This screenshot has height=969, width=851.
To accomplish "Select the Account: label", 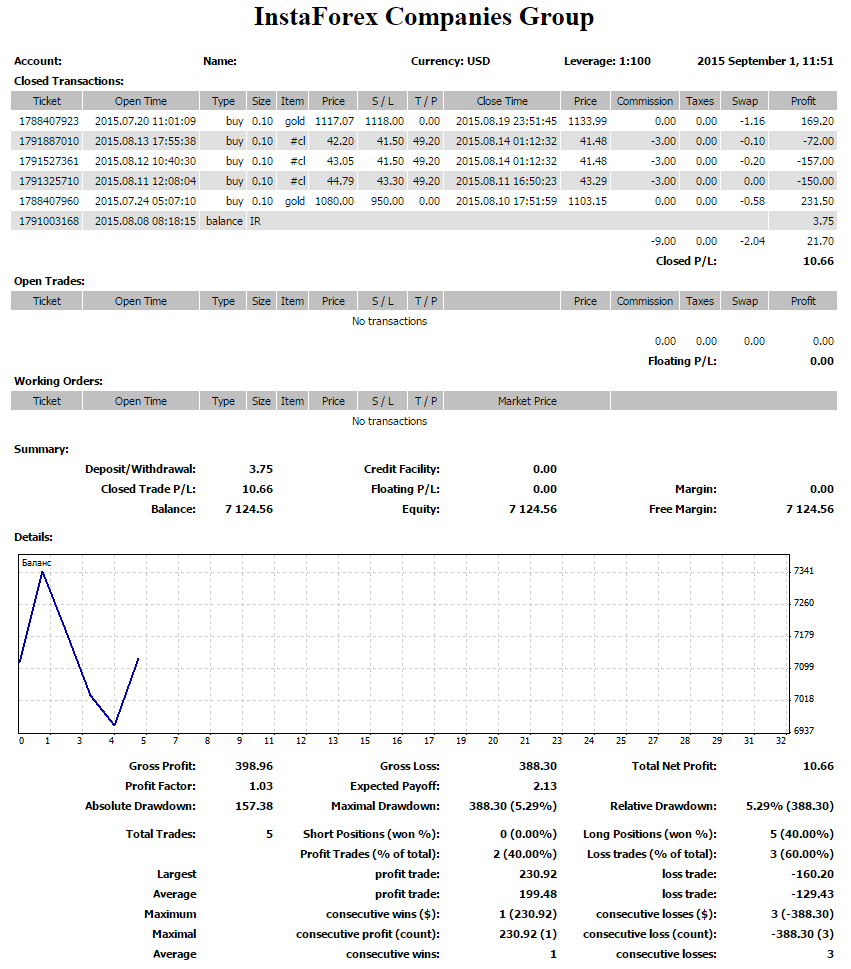I will click(38, 61).
